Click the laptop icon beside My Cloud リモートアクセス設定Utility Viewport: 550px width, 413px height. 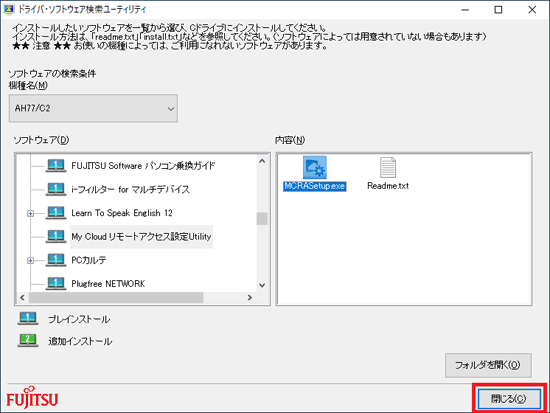tap(56, 236)
